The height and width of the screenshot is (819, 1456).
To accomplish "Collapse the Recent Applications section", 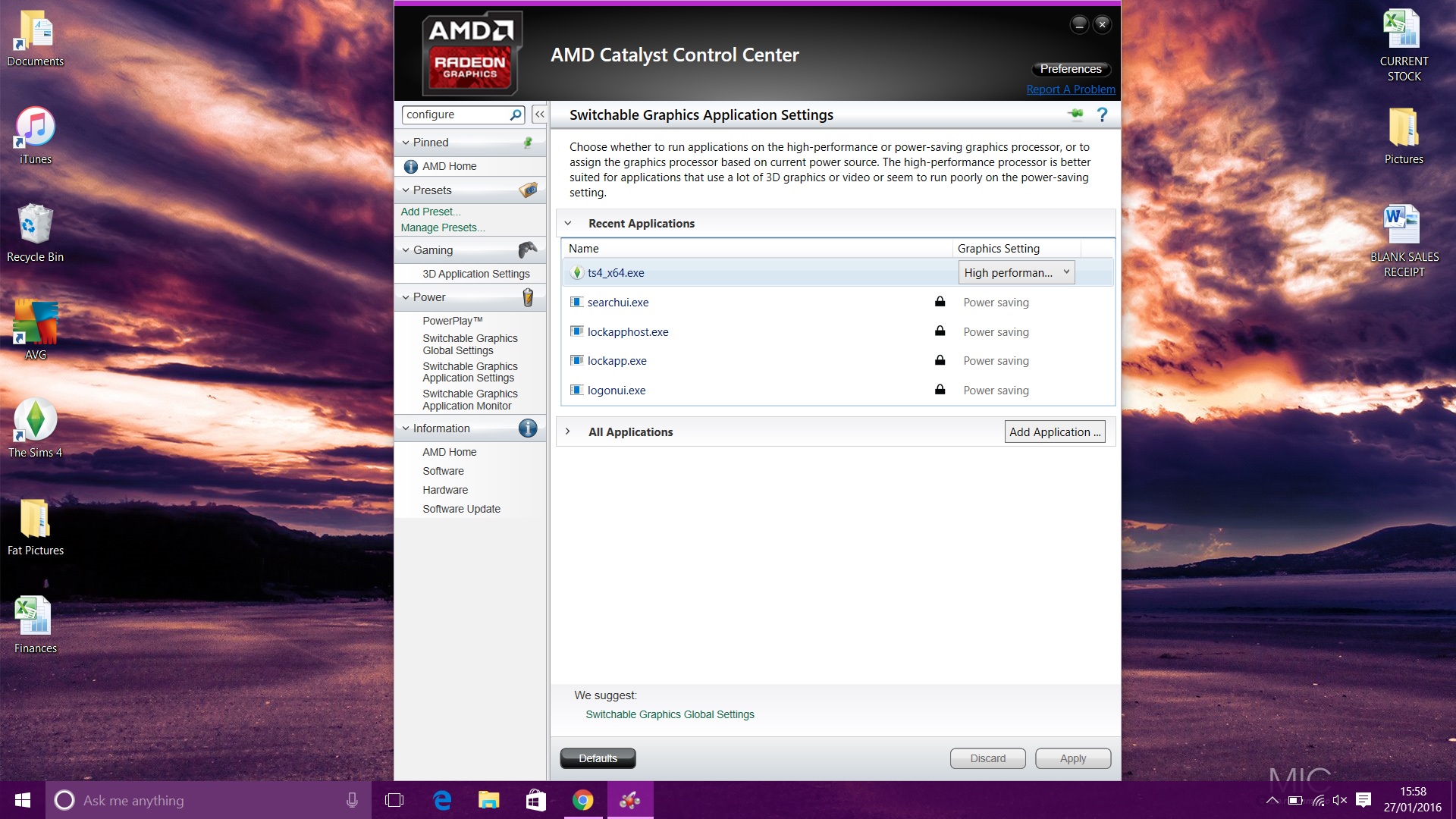I will point(568,223).
